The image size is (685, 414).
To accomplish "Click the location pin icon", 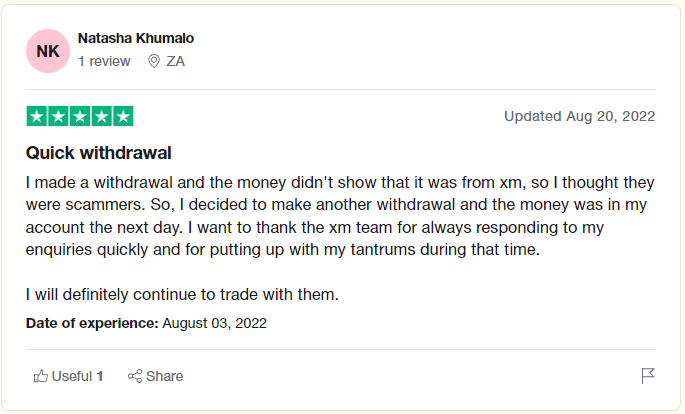I will point(154,61).
